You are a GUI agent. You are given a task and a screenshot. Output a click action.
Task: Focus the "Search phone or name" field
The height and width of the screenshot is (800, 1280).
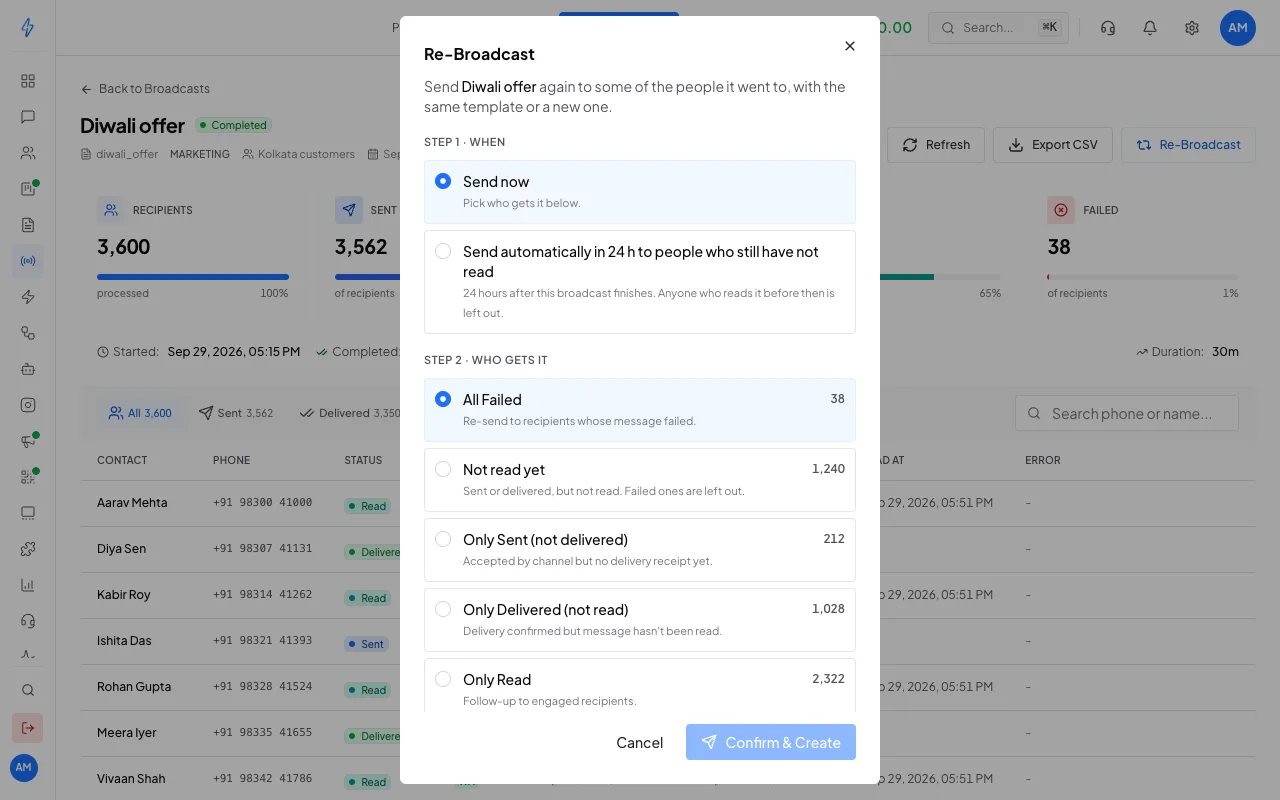pos(1127,413)
